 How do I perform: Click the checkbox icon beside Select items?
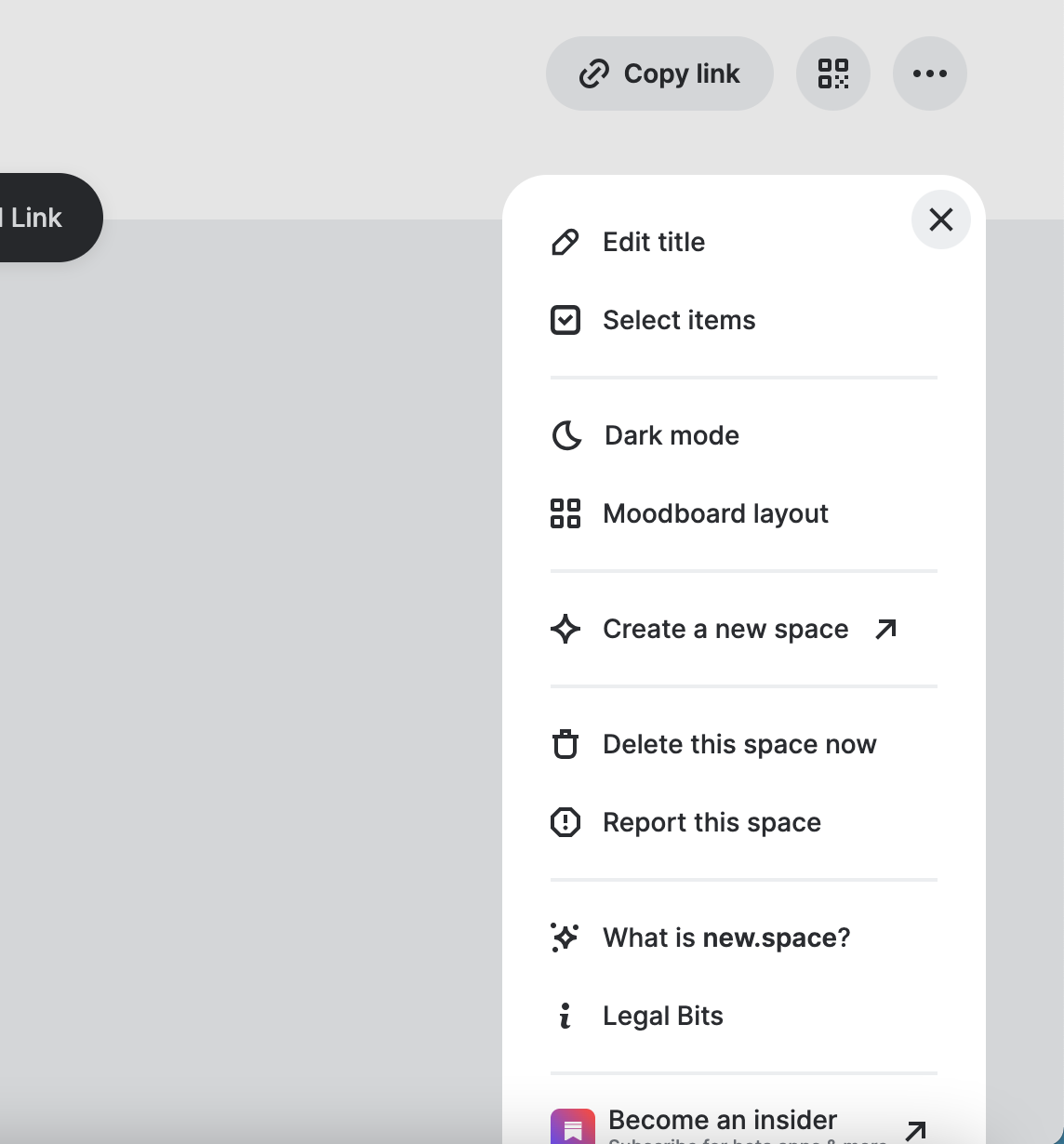(x=565, y=320)
